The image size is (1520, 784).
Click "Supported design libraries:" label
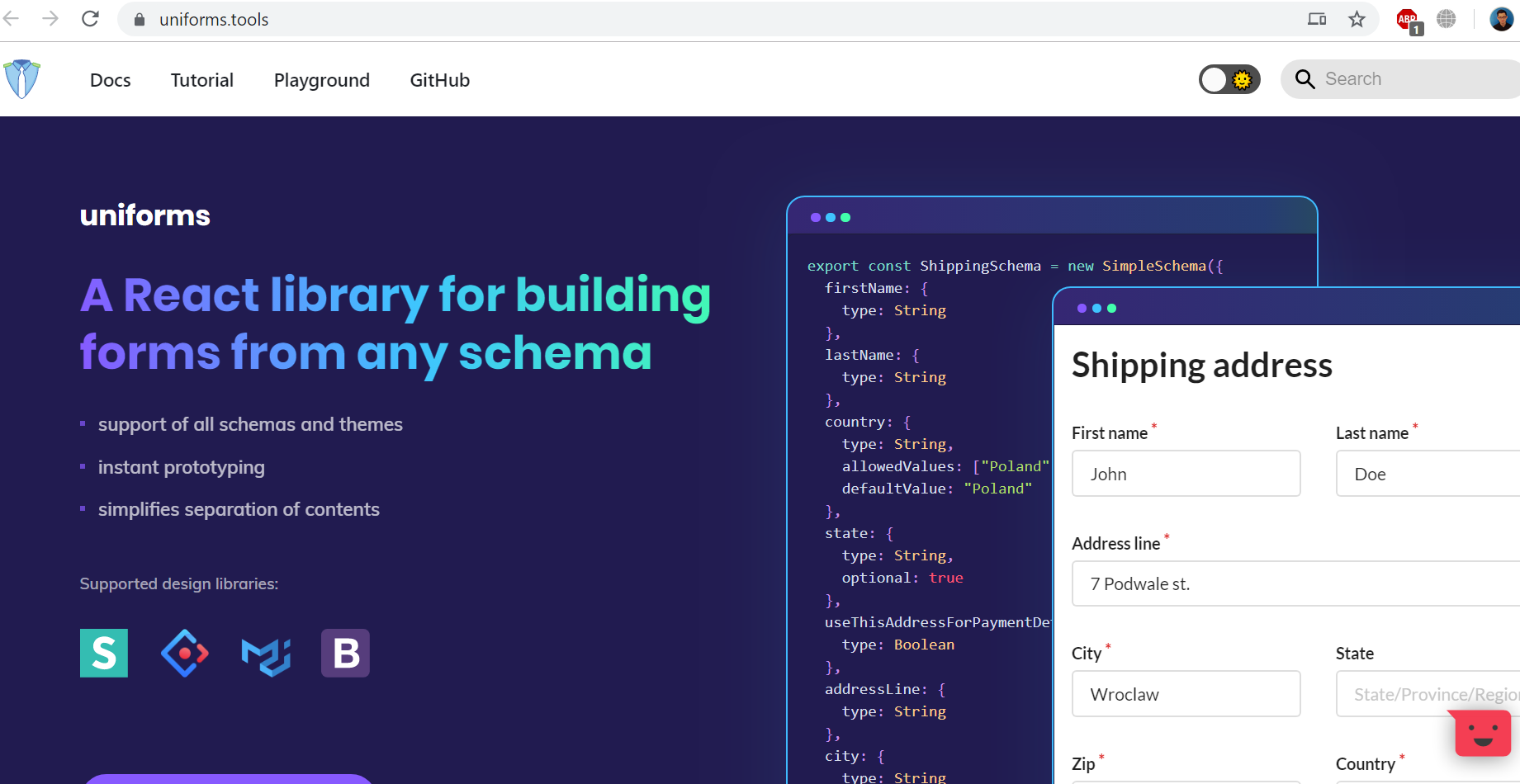pos(179,583)
